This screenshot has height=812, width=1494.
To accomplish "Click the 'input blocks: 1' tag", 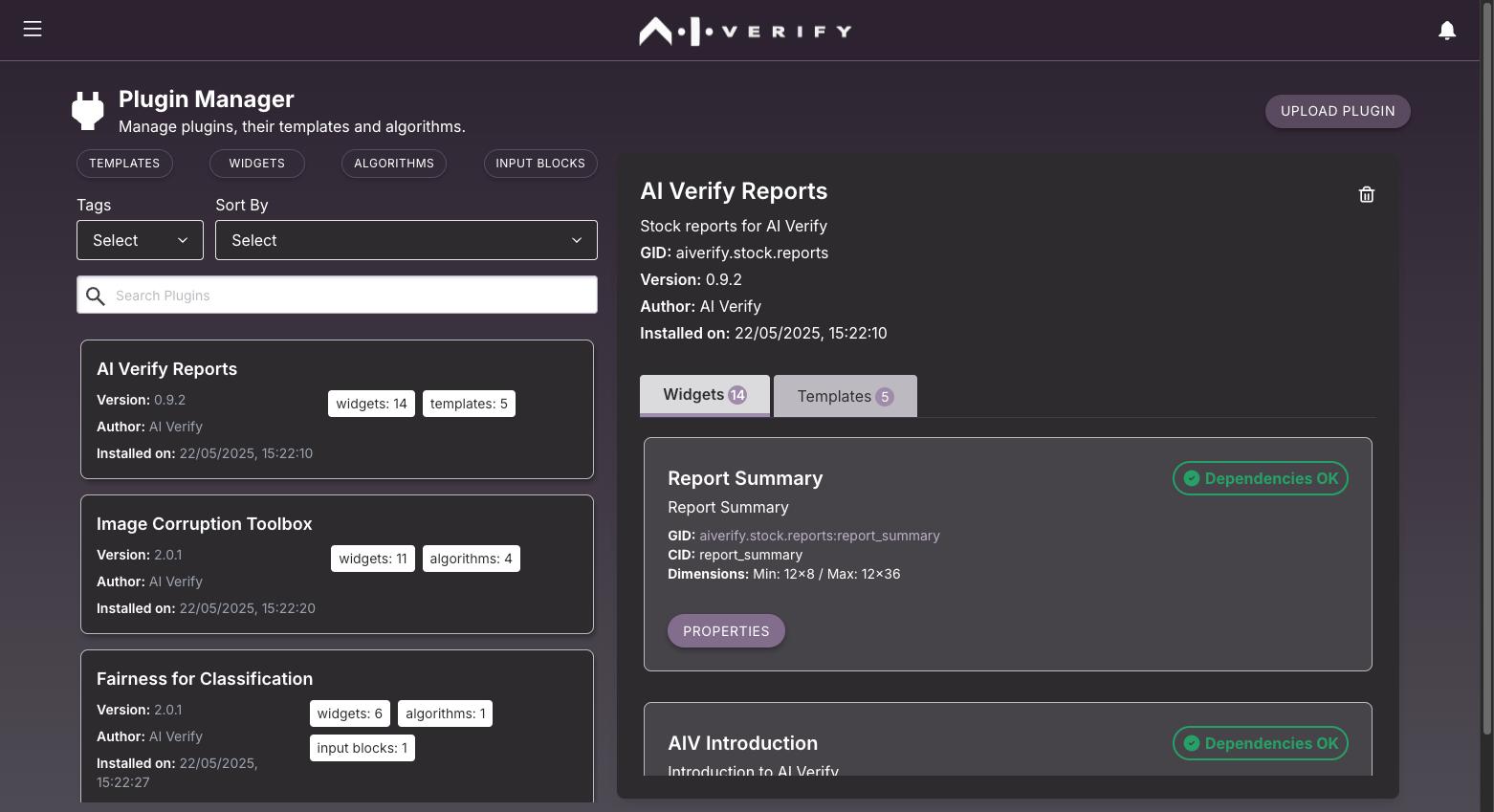I will [x=363, y=748].
